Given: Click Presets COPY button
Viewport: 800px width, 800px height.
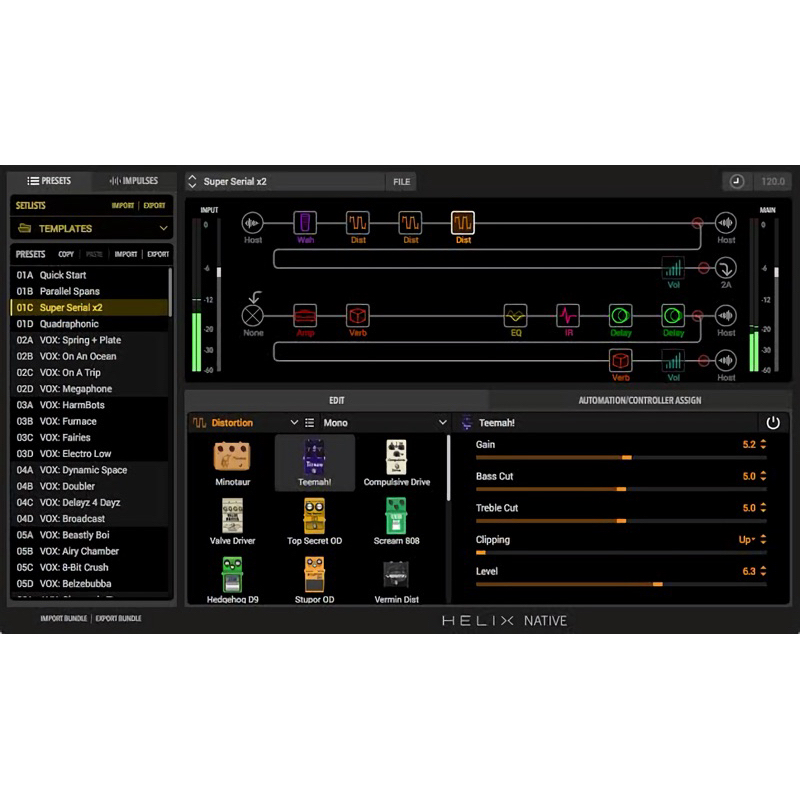Looking at the screenshot, I should point(66,254).
